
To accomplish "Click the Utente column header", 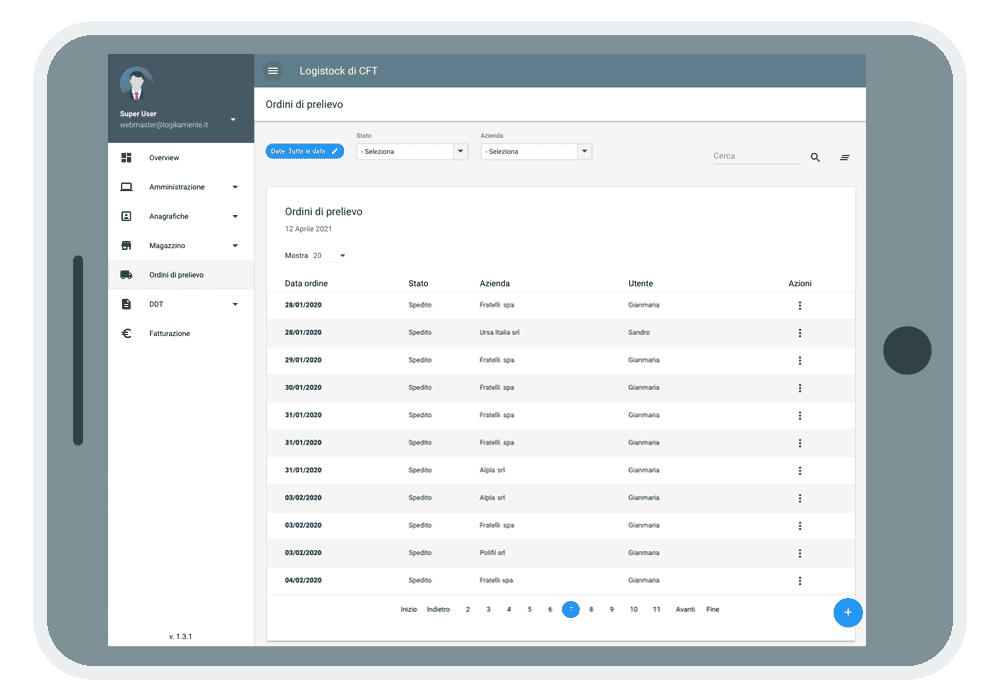I will tap(640, 283).
